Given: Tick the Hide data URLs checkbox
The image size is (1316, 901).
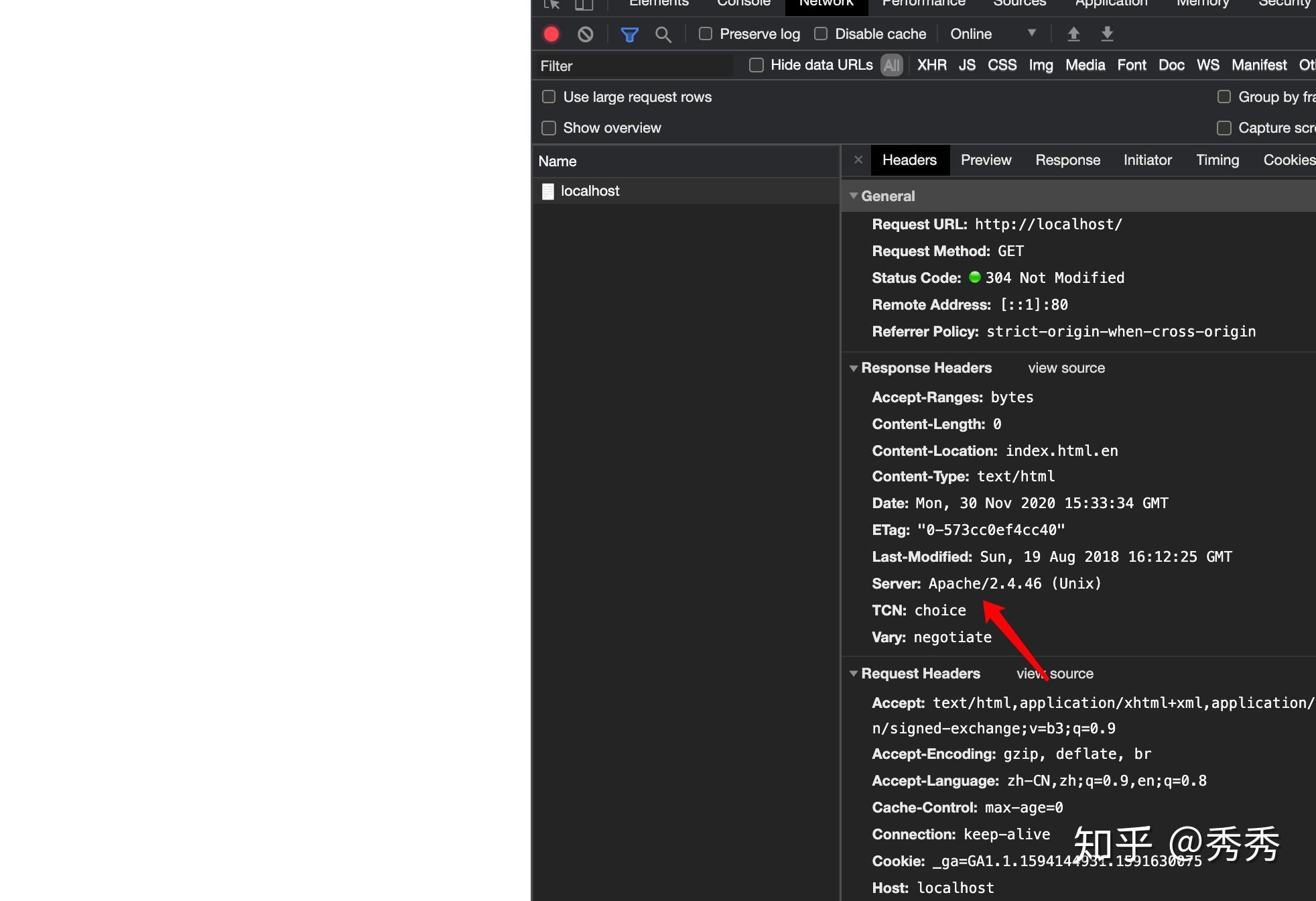Looking at the screenshot, I should click(756, 65).
